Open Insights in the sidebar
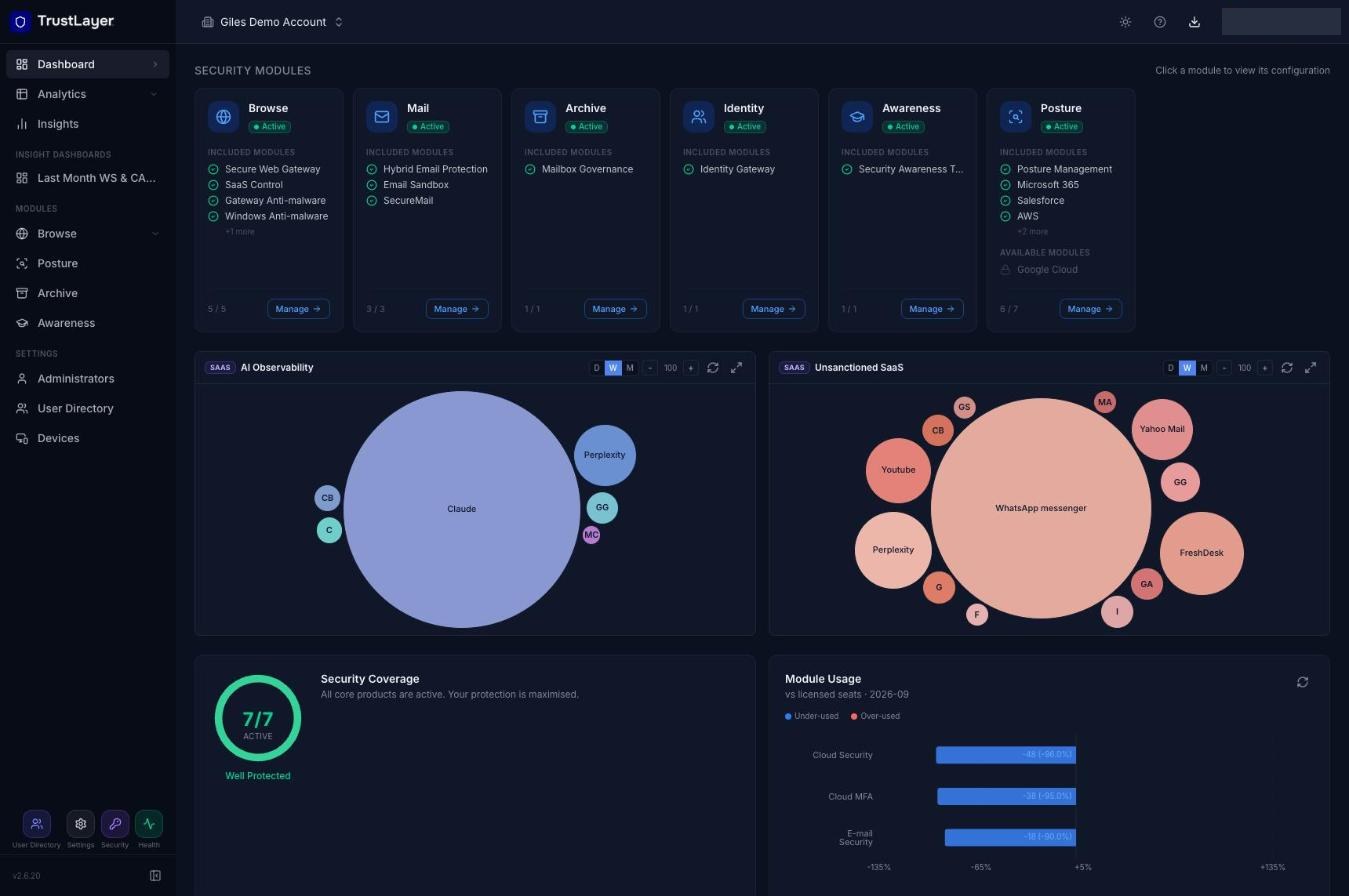Image resolution: width=1349 pixels, height=896 pixels. pos(88,124)
